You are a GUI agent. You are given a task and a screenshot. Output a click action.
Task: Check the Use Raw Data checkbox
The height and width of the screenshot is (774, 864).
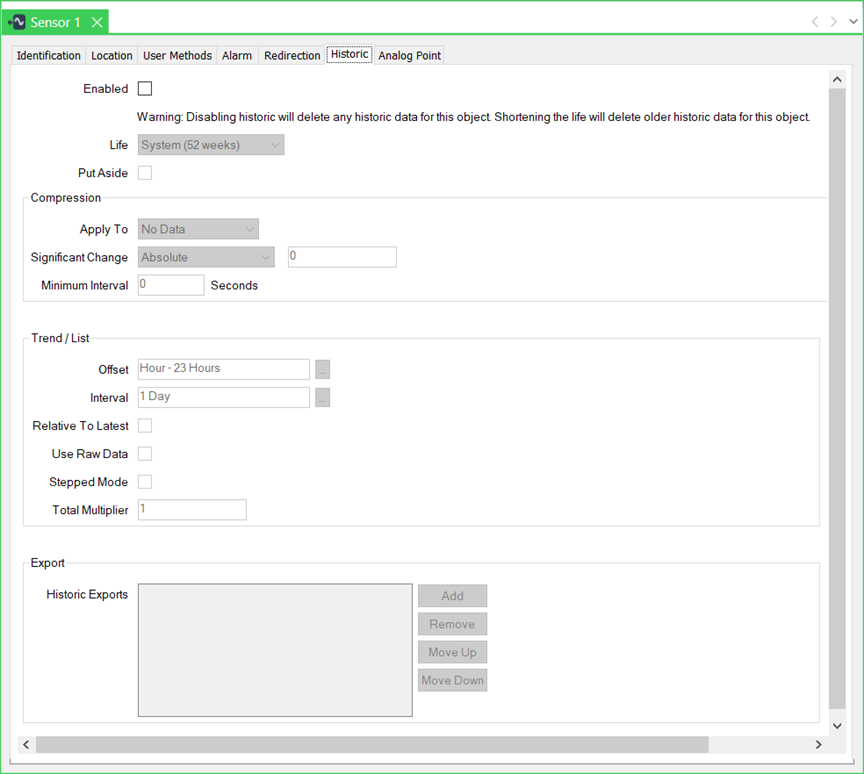click(x=145, y=454)
